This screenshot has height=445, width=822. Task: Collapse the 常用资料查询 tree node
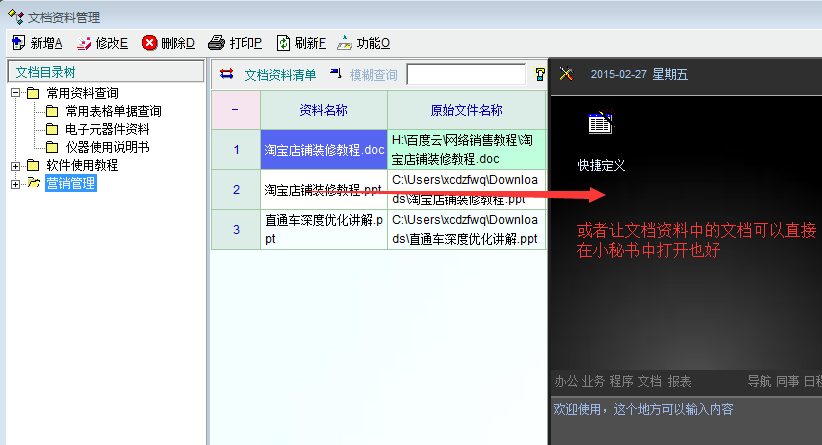click(16, 93)
